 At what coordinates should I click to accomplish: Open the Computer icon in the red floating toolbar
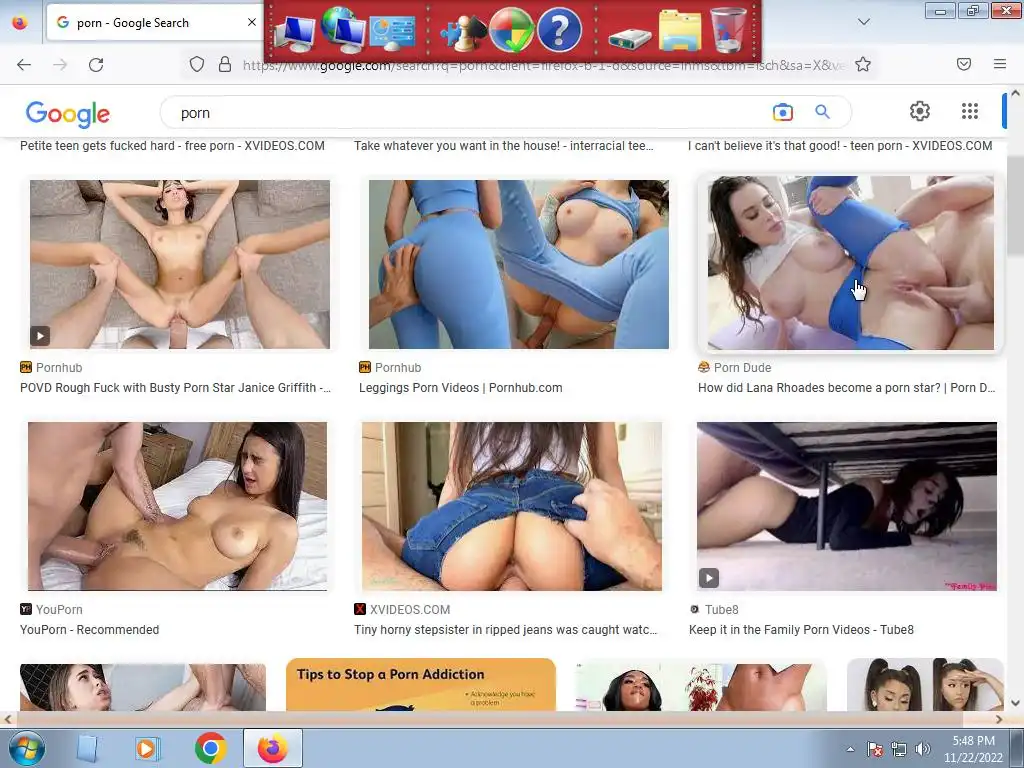(x=294, y=31)
